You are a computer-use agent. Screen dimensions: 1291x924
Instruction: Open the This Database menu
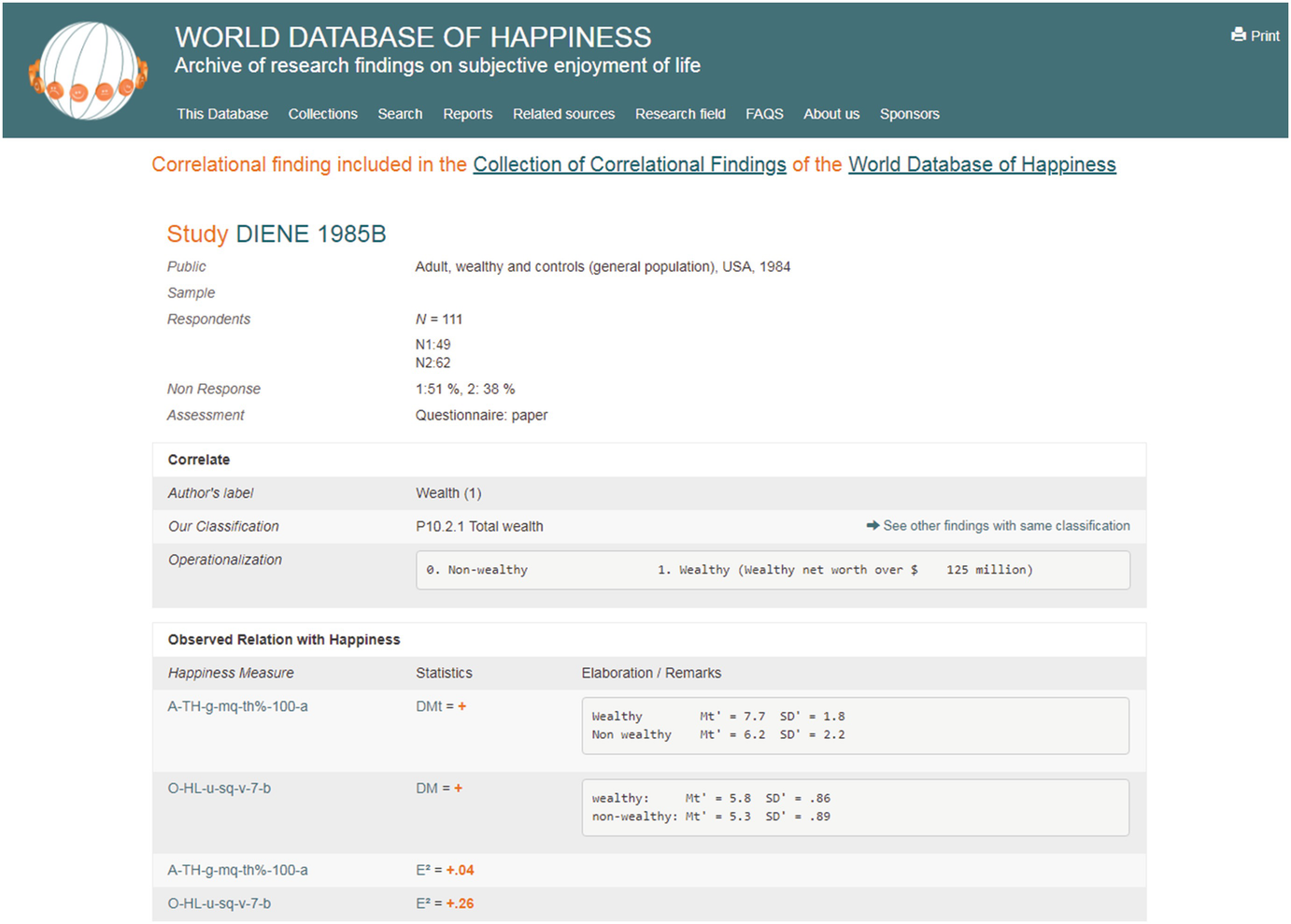point(222,114)
